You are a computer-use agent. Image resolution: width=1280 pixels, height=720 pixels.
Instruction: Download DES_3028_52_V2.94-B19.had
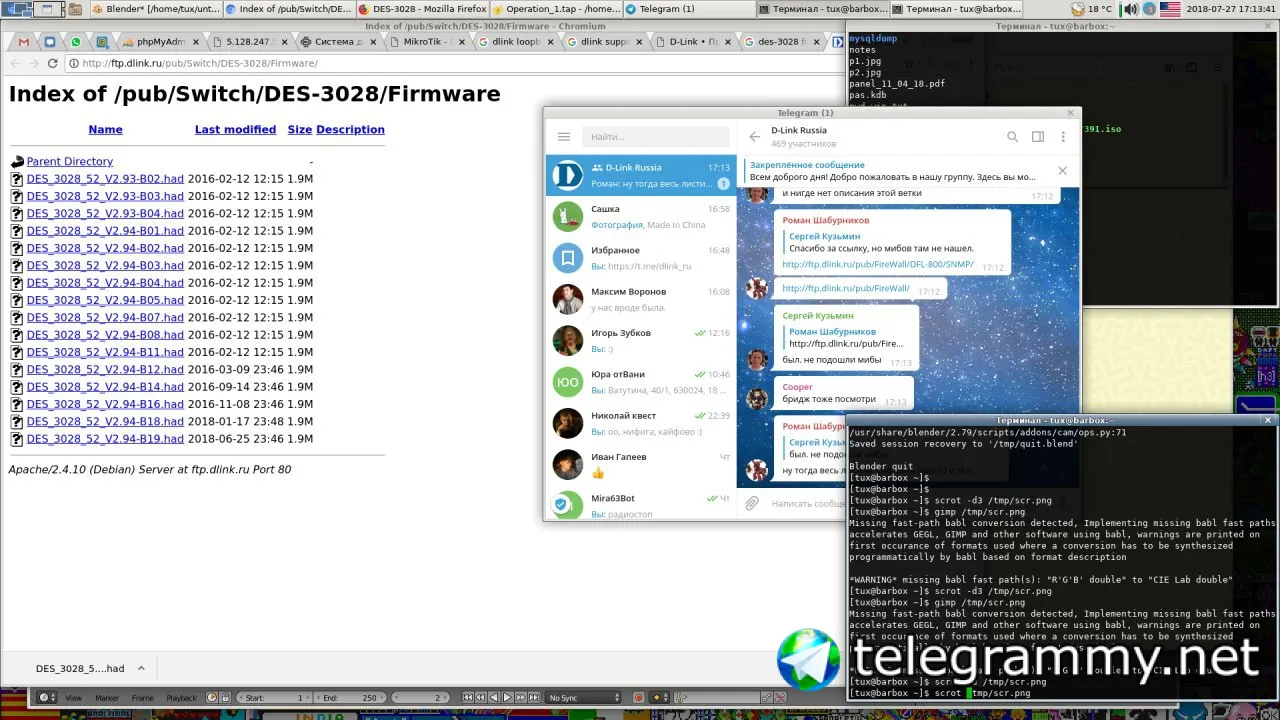[105, 439]
